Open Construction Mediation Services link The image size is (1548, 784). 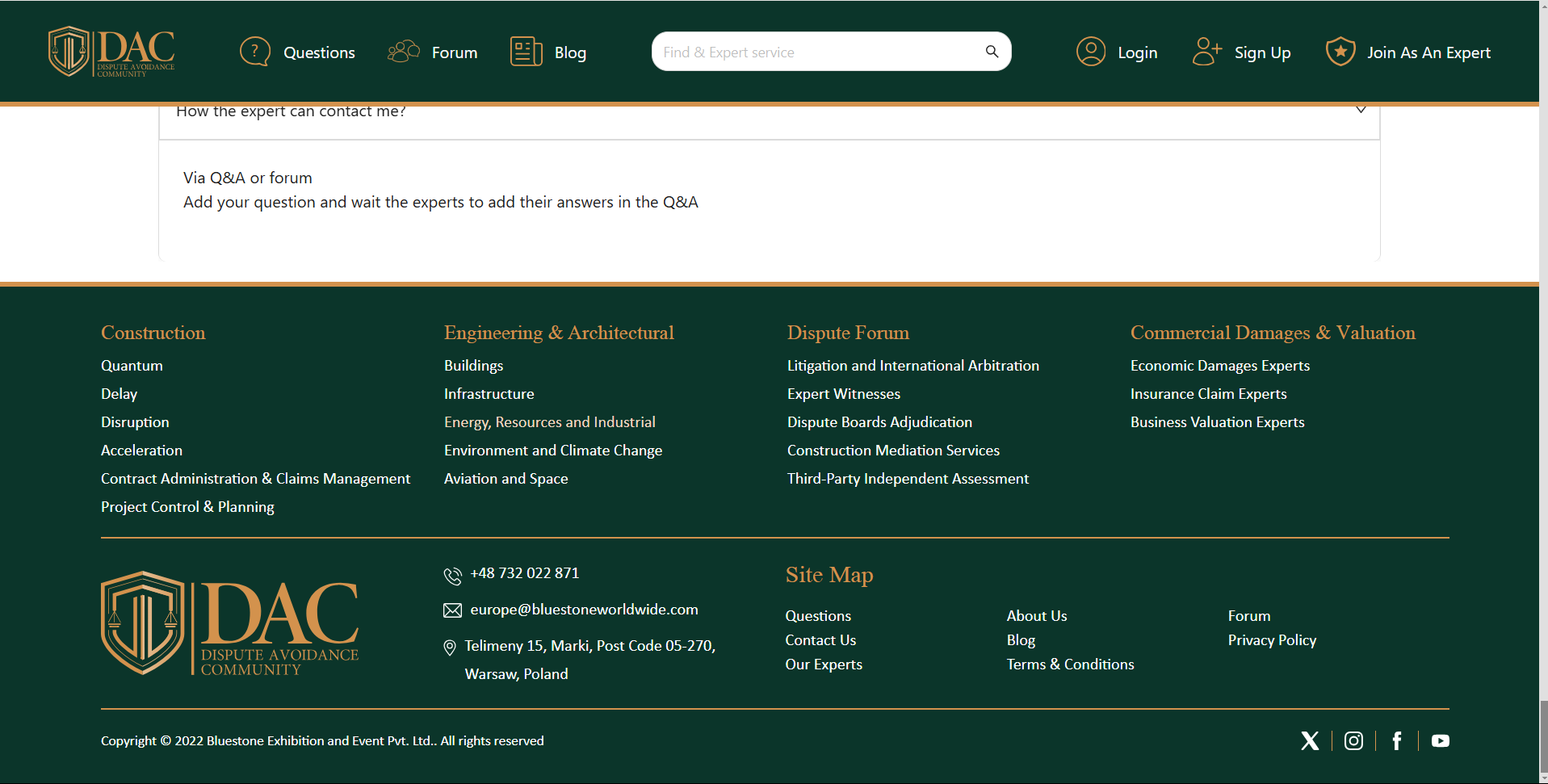(x=893, y=451)
